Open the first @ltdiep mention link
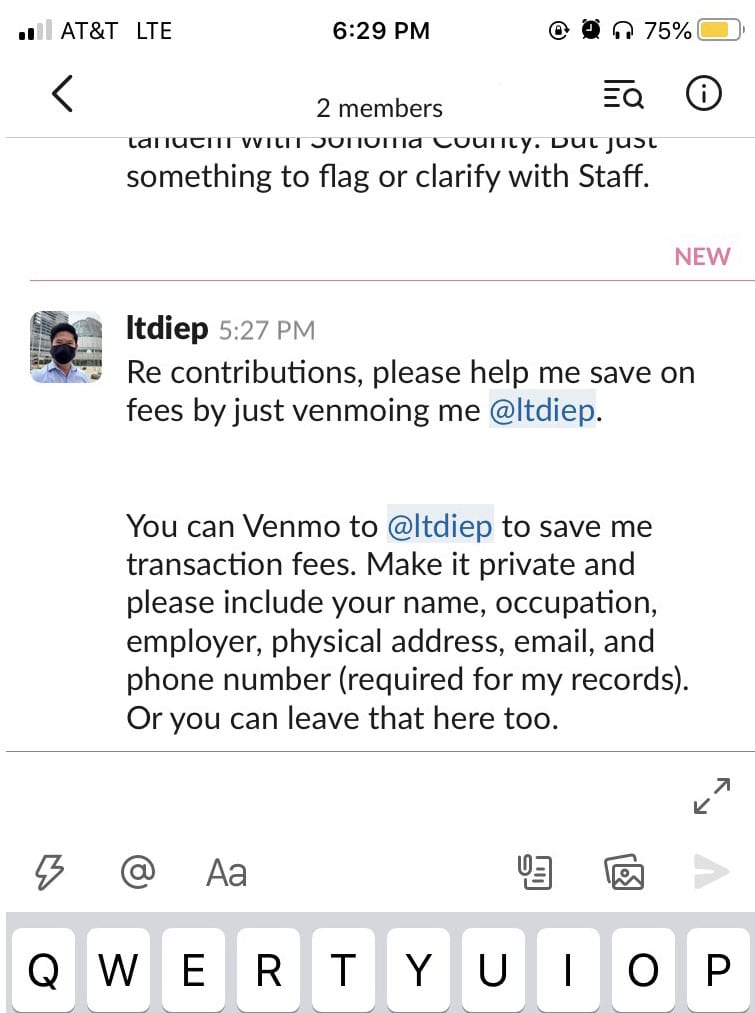Viewport: 755px width, 1013px height. [x=543, y=410]
